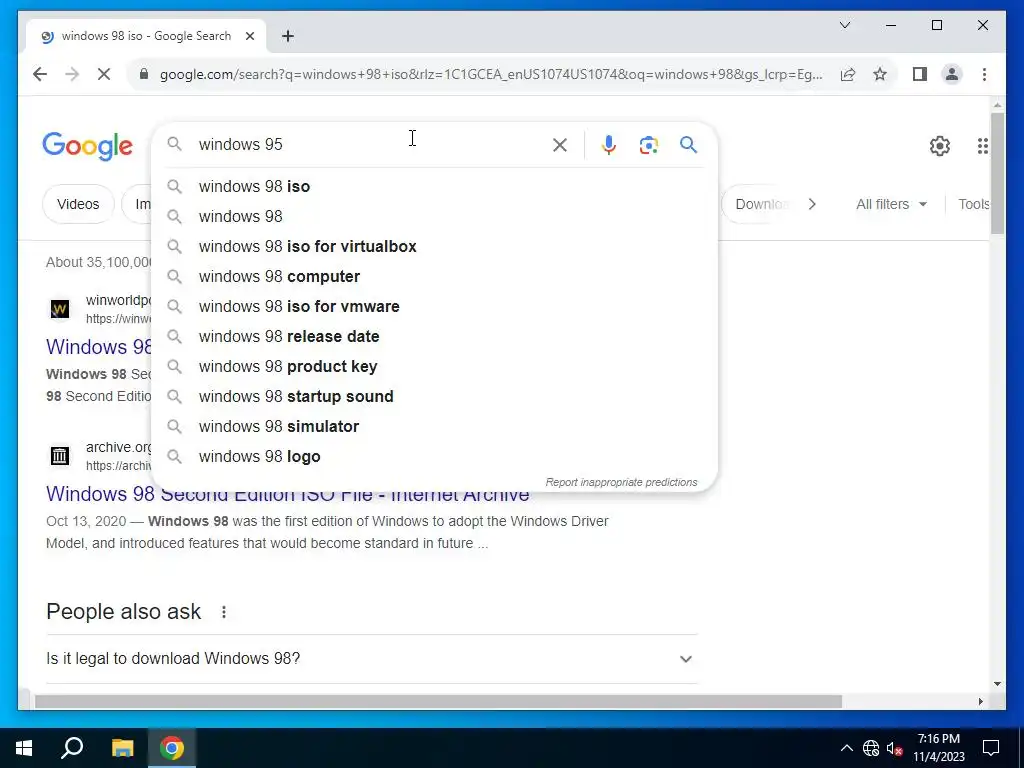
Task: Click the archive.org site favicon
Action: point(59,456)
